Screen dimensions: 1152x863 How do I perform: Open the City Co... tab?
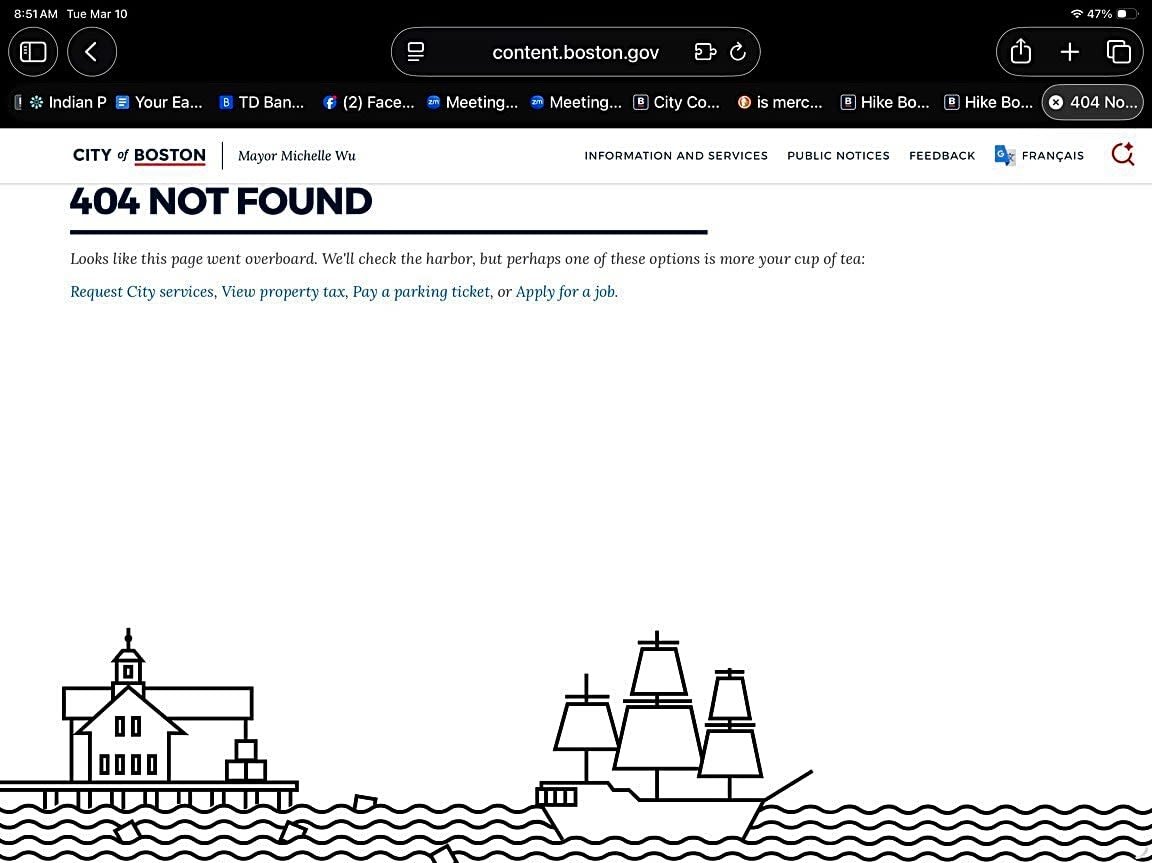(x=677, y=102)
